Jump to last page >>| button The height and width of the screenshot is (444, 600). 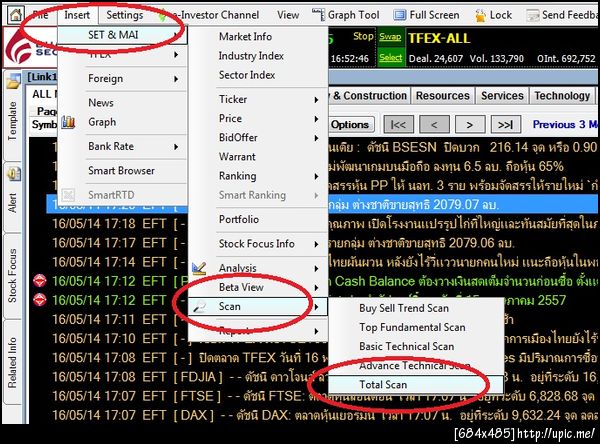coord(505,124)
